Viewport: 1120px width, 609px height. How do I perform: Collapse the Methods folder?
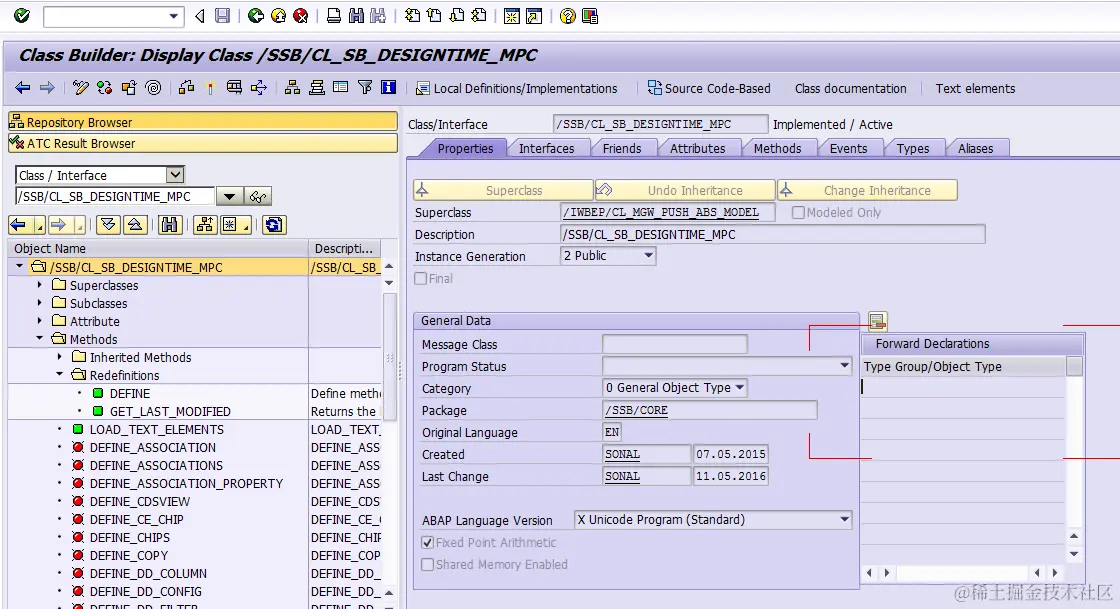[x=40, y=338]
